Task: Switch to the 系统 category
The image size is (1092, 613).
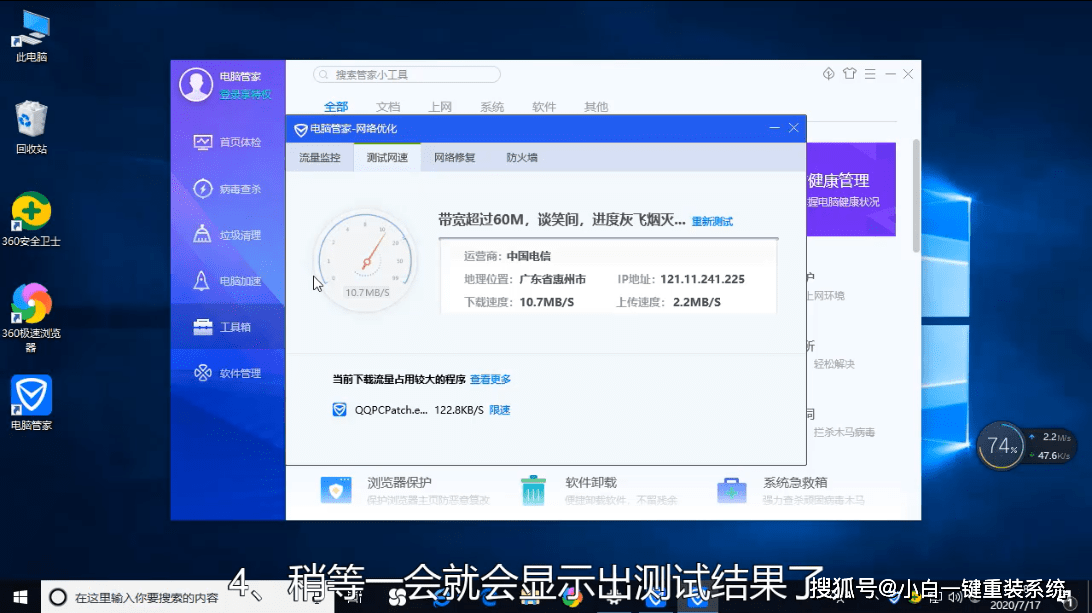Action: coord(491,106)
